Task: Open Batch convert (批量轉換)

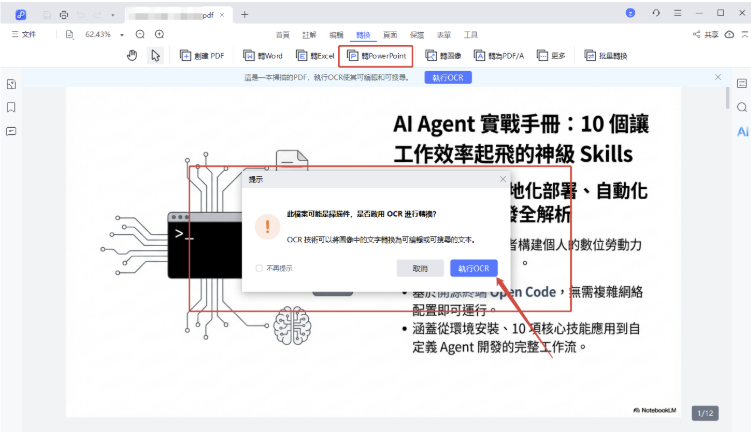Action: (x=606, y=56)
